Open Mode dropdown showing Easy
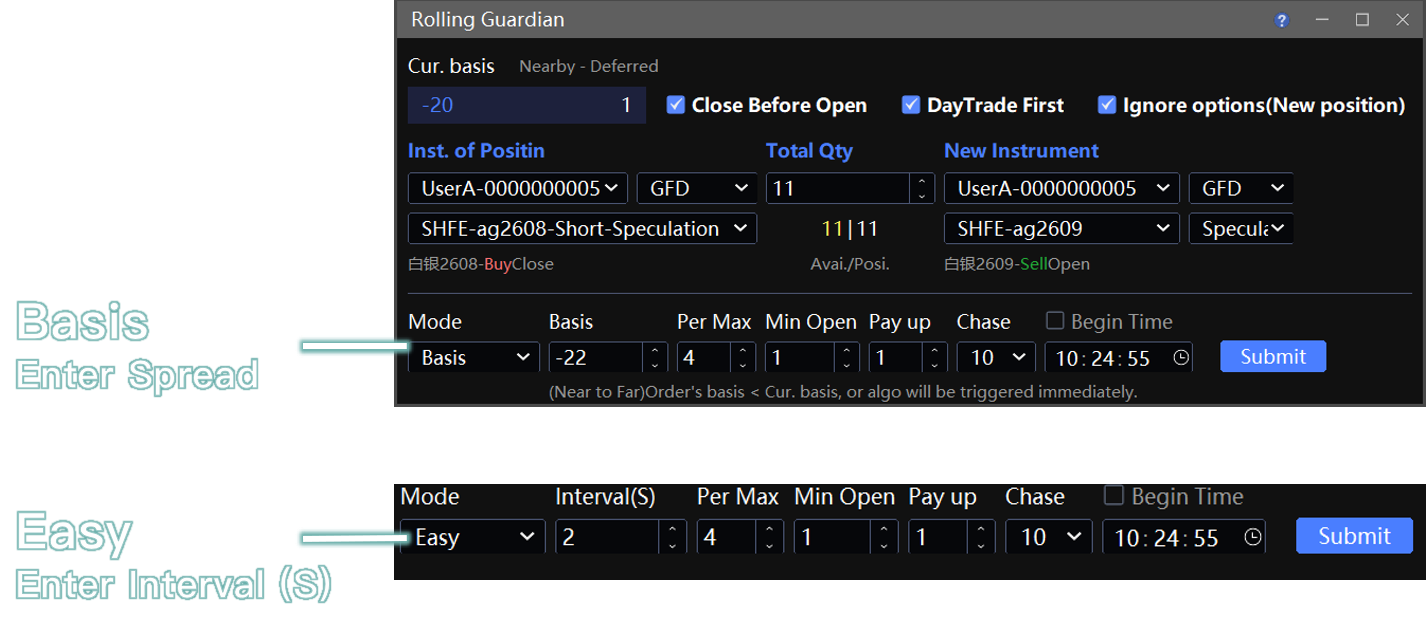The image size is (1426, 617). click(473, 537)
